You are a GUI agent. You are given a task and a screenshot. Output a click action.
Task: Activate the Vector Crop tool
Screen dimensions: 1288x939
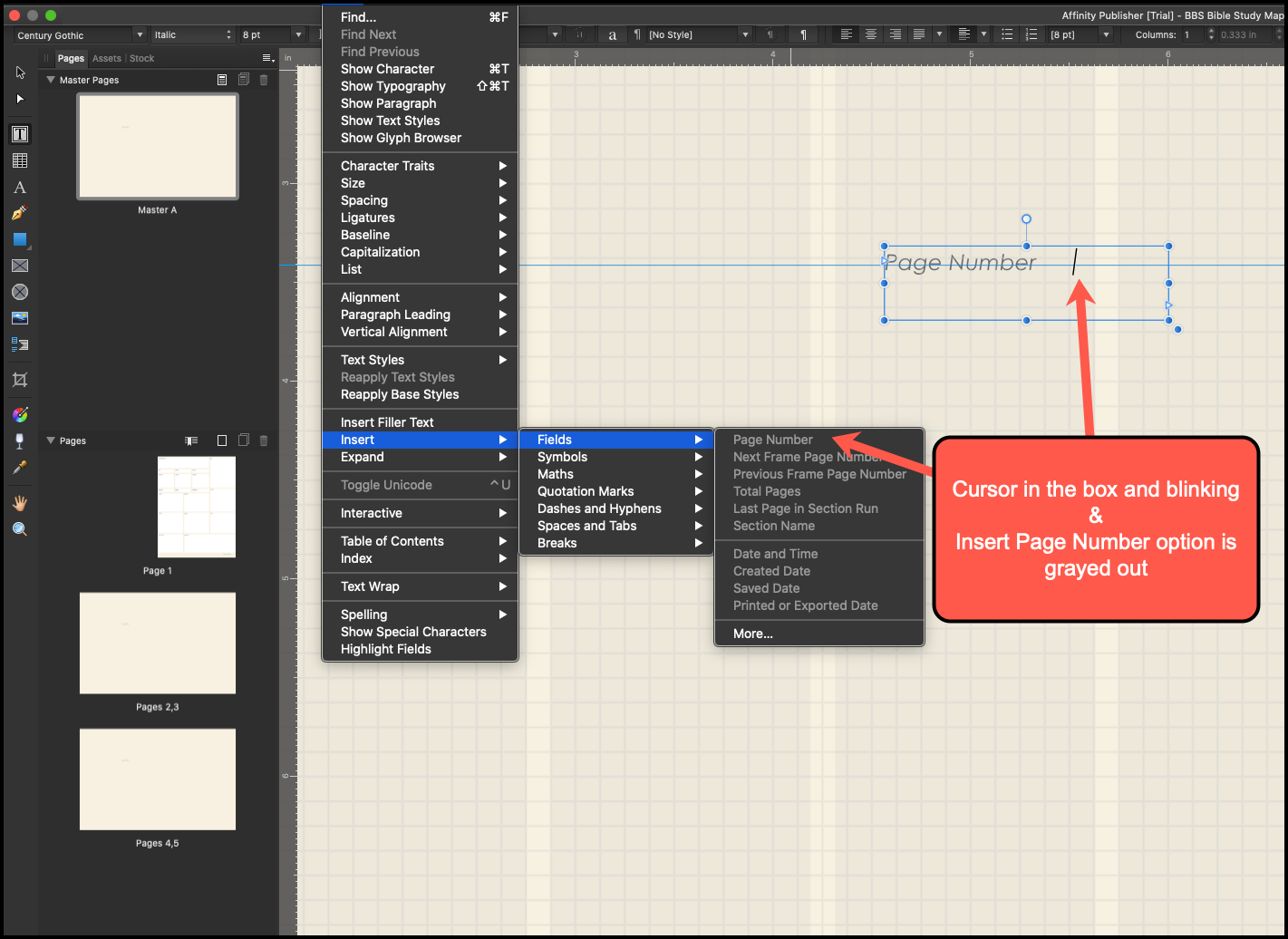[x=19, y=379]
